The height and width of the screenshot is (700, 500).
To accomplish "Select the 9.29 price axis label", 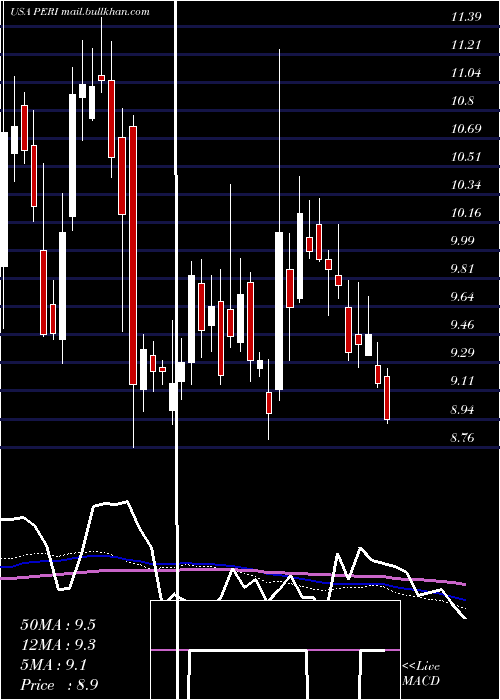I will (464, 353).
